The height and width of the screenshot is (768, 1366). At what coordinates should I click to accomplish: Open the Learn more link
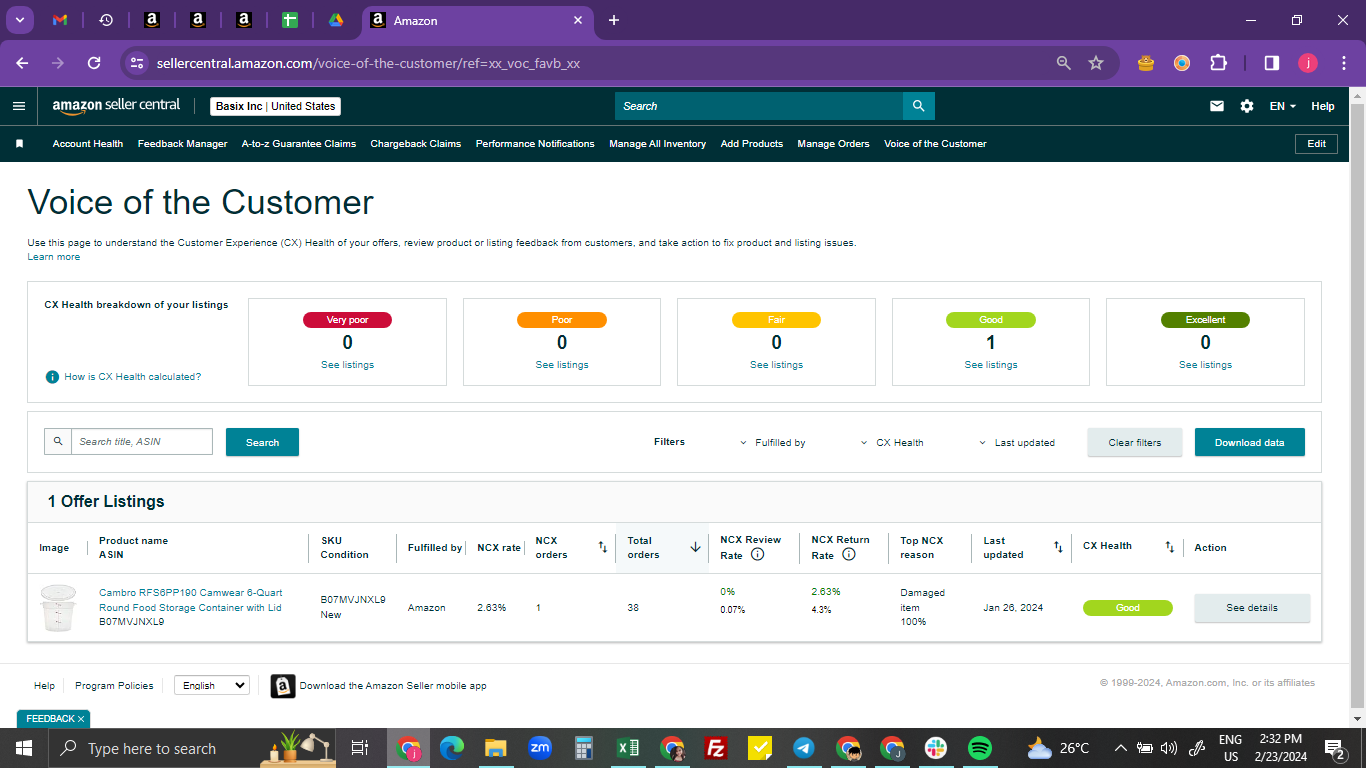click(54, 257)
